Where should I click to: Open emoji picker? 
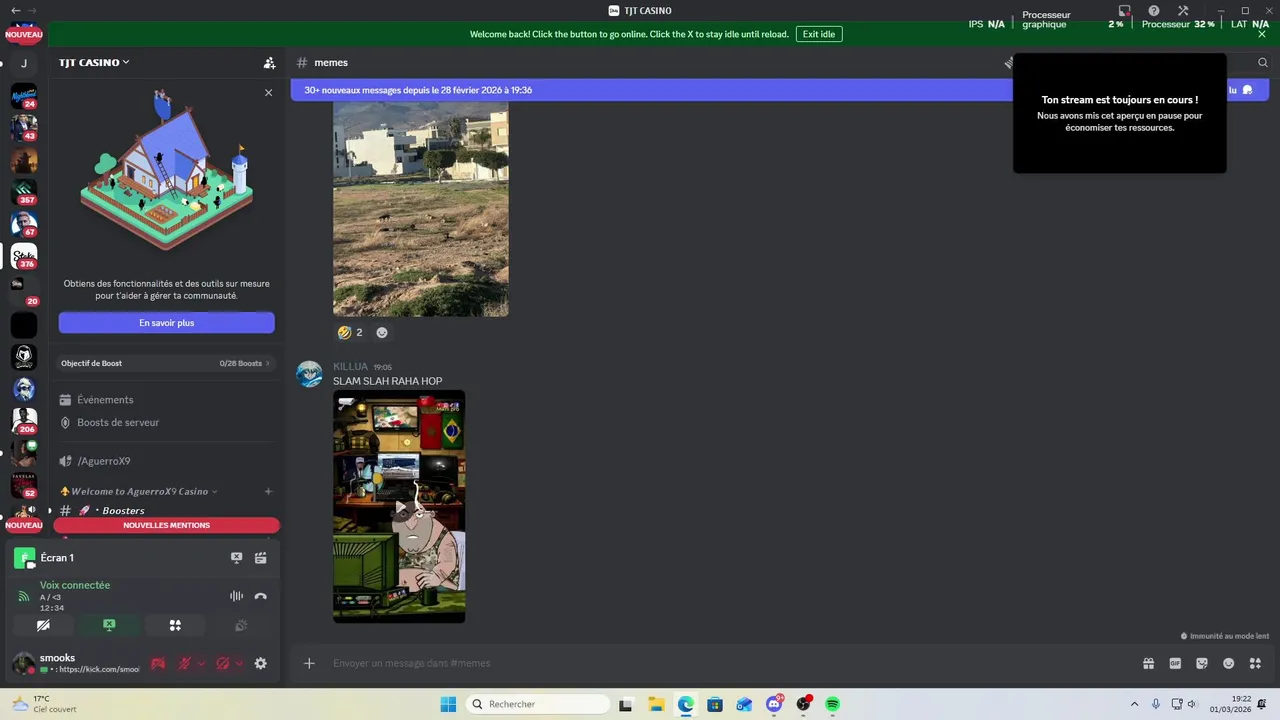[1229, 663]
